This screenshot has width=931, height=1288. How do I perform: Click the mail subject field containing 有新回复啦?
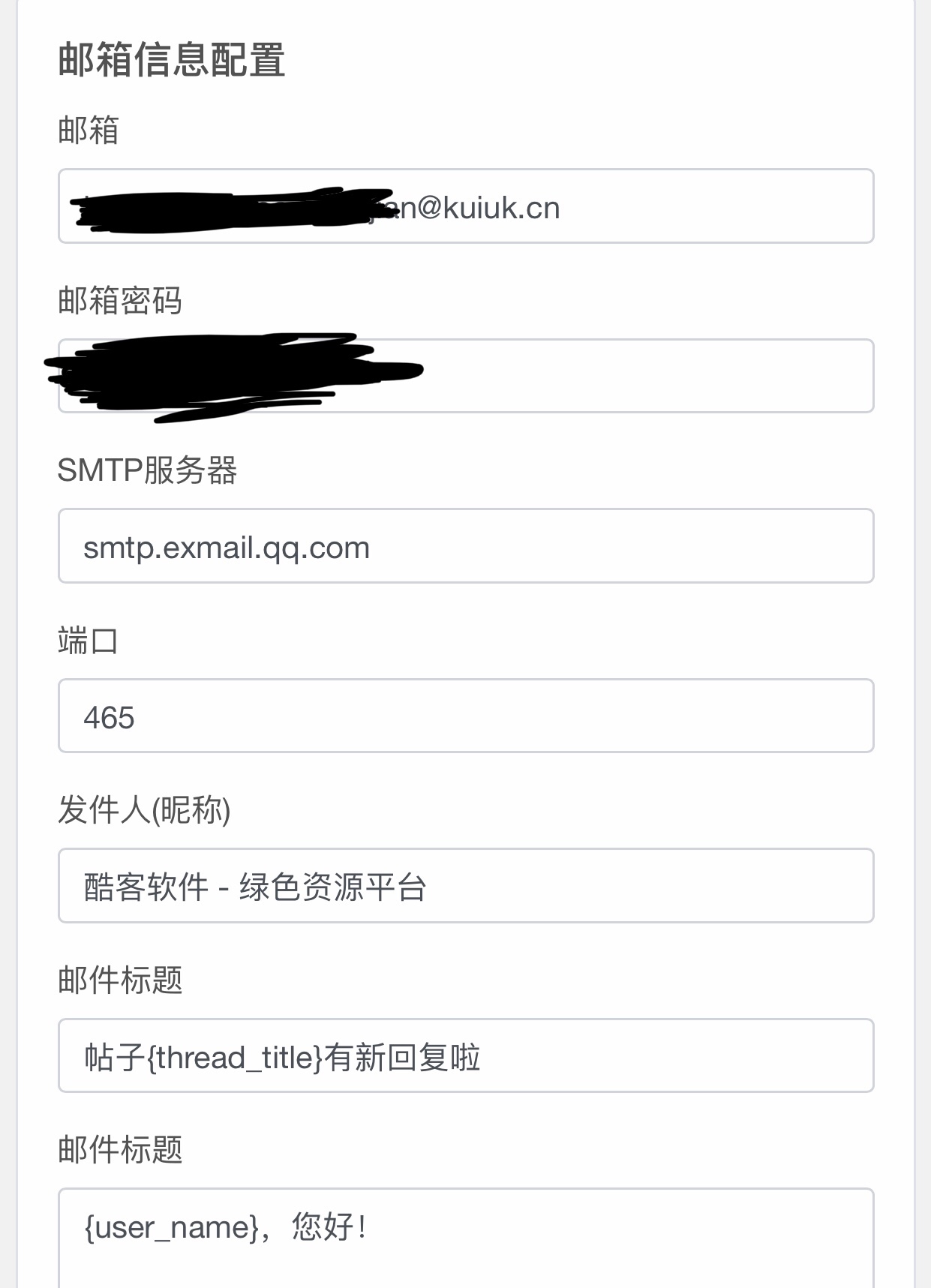click(x=466, y=1055)
